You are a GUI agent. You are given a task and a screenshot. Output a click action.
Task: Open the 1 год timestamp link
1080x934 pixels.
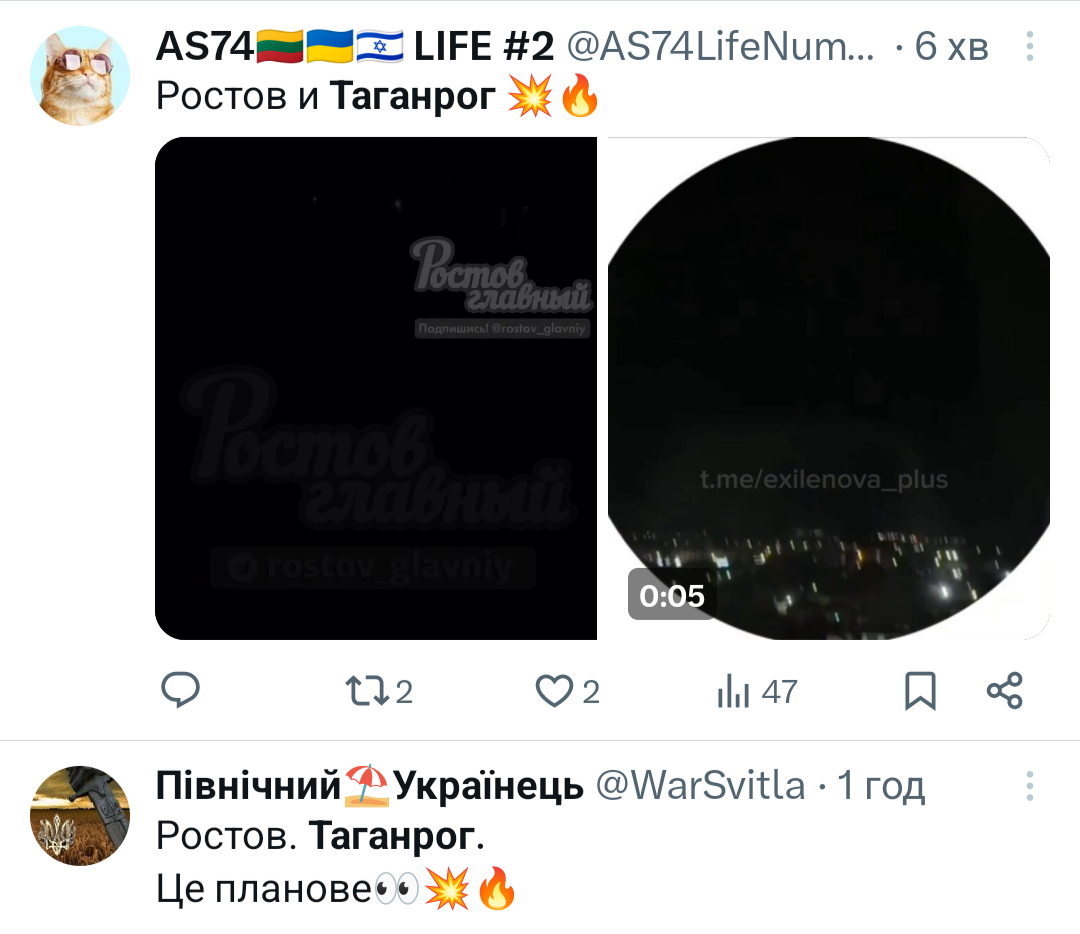click(x=881, y=785)
